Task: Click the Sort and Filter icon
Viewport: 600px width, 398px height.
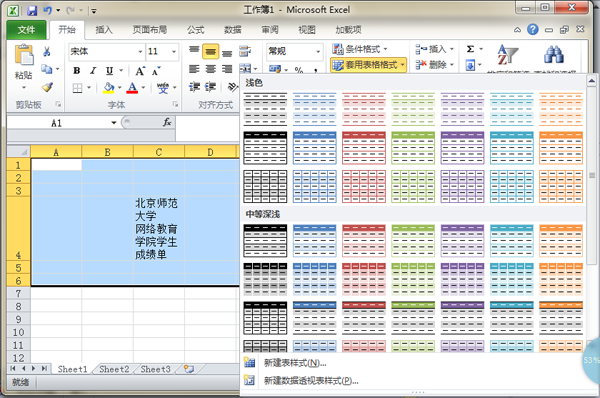Action: point(507,55)
